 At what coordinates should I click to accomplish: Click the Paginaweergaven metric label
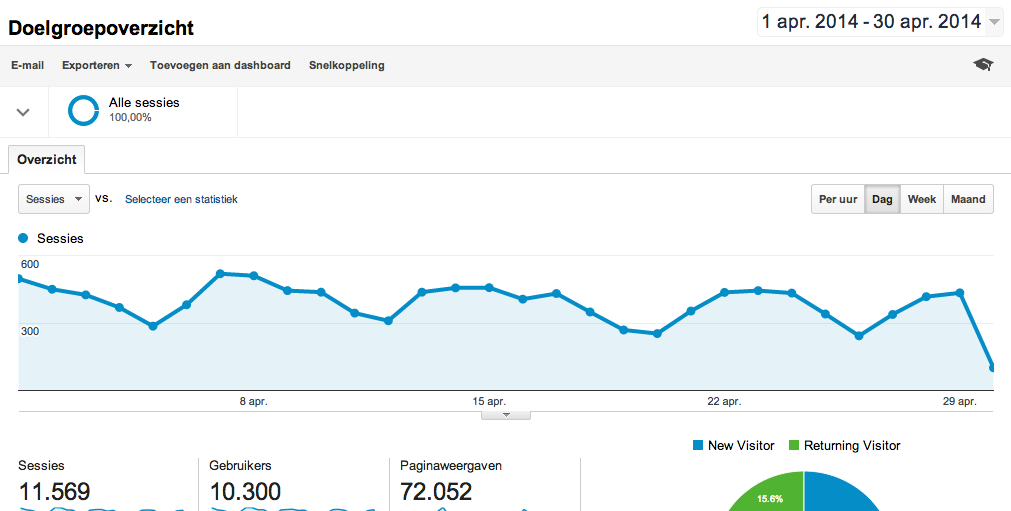[x=451, y=466]
